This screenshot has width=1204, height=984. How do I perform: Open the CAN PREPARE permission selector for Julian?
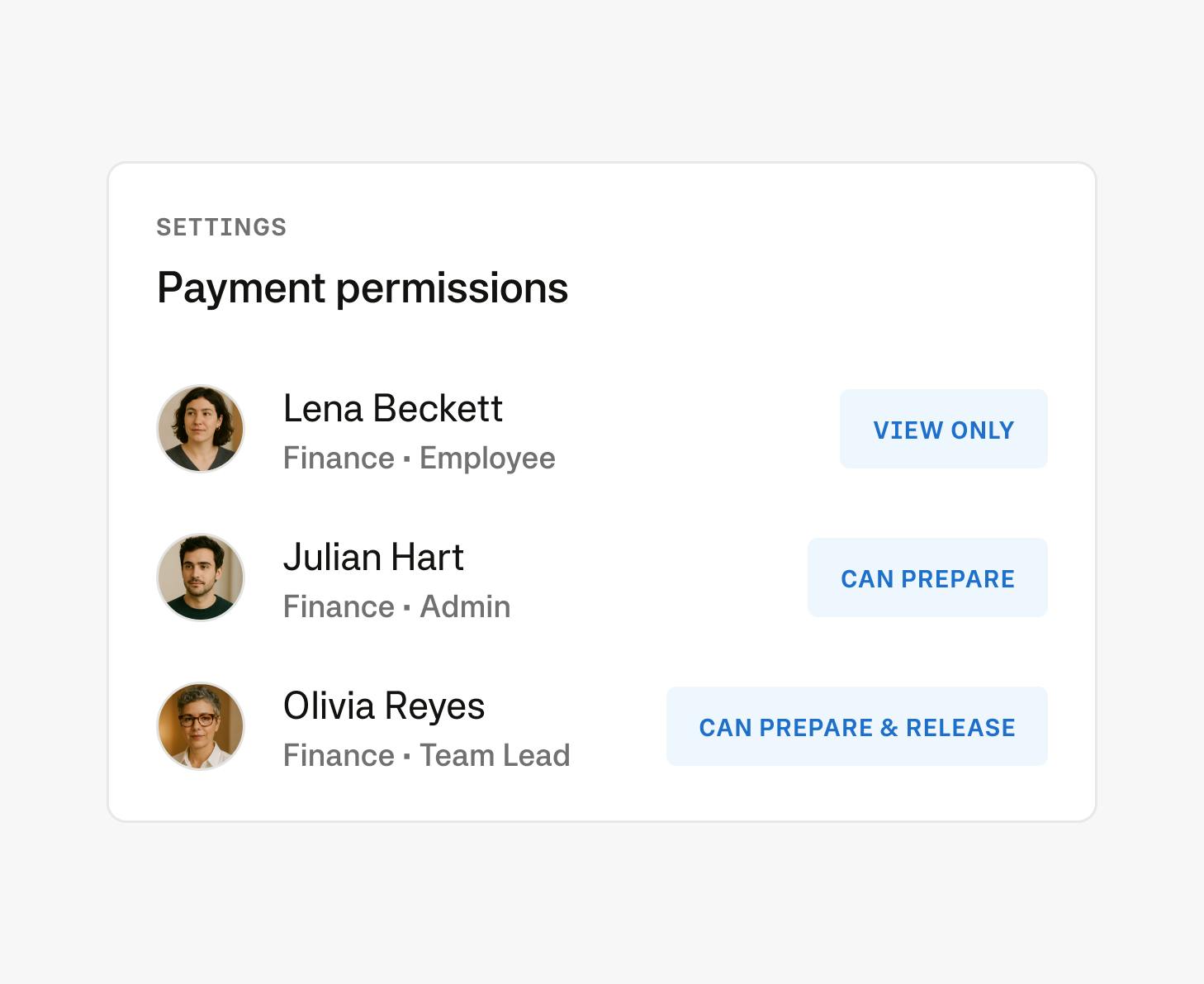pos(927,578)
